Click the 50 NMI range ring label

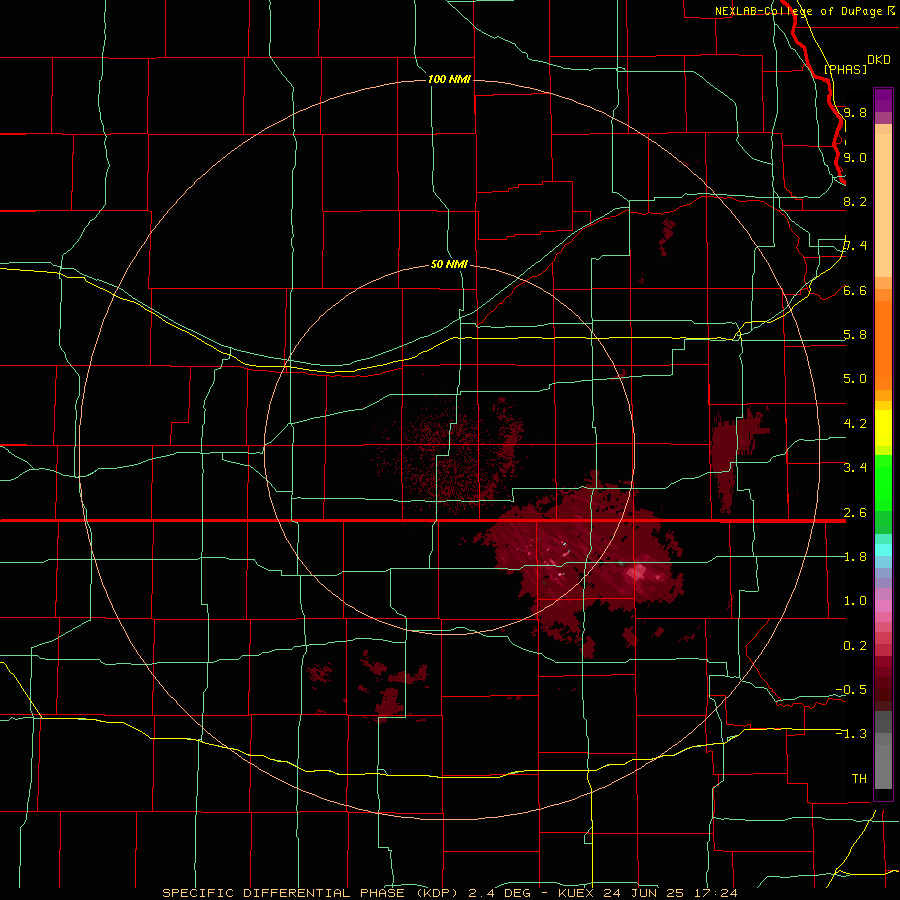[449, 264]
